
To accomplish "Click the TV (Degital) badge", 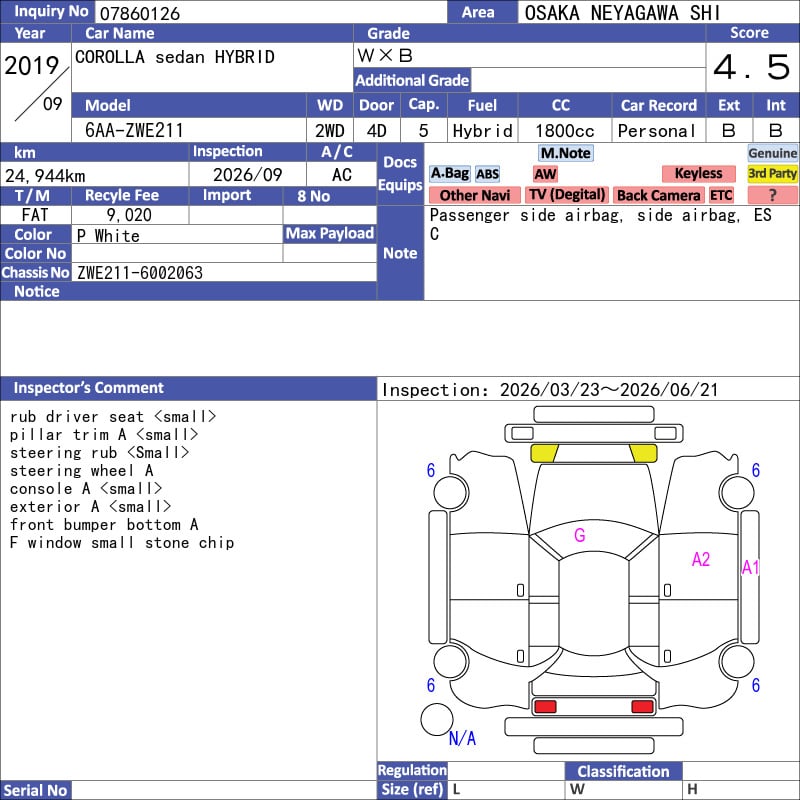I will click(567, 196).
